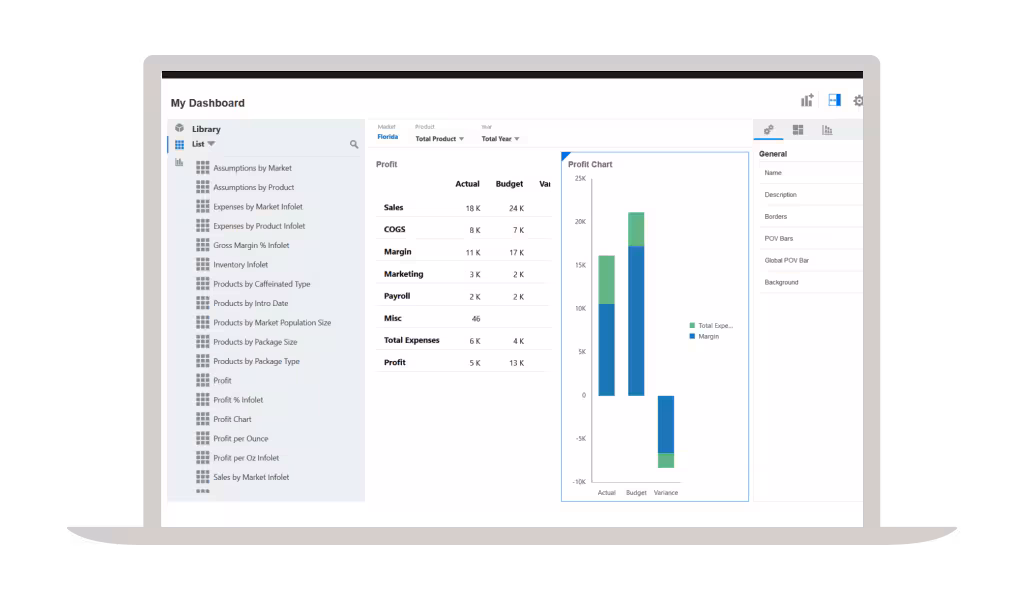Click the Borders property row
The height and width of the screenshot is (600, 1024).
(x=810, y=217)
